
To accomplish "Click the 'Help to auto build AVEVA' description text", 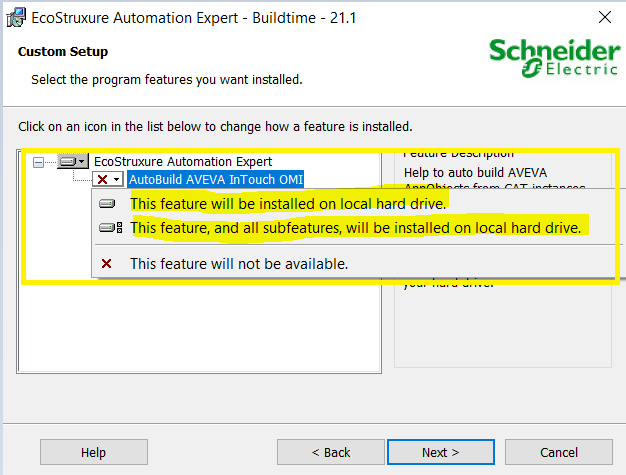I will 475,173.
